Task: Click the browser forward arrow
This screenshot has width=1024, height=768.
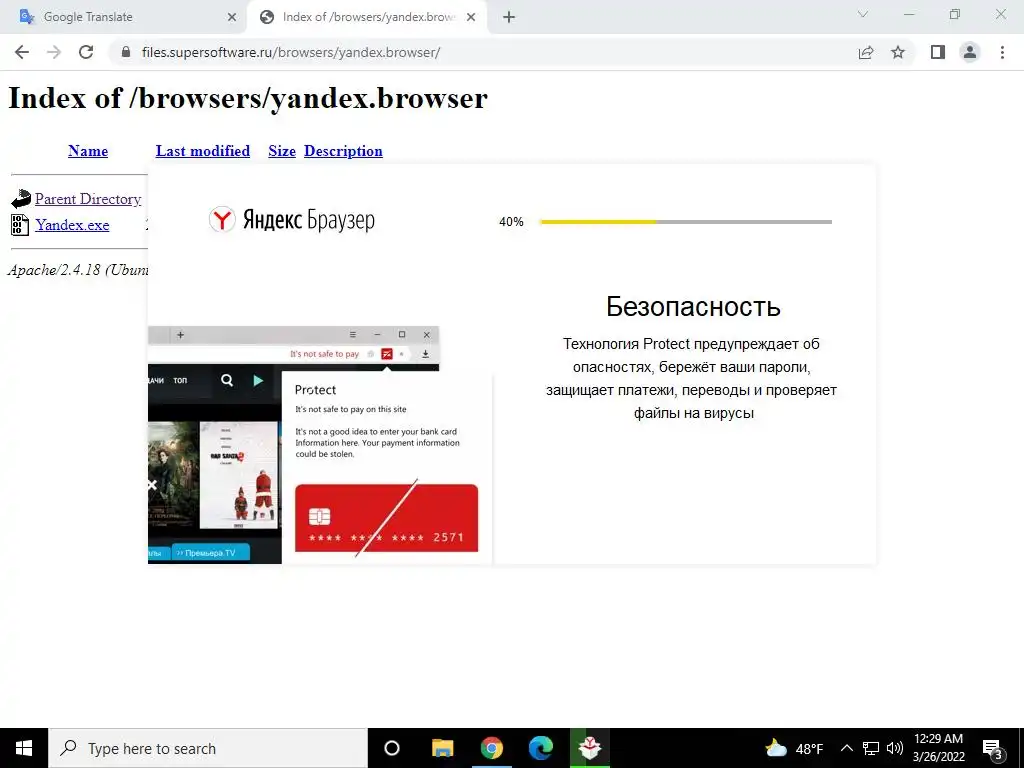Action: point(54,52)
